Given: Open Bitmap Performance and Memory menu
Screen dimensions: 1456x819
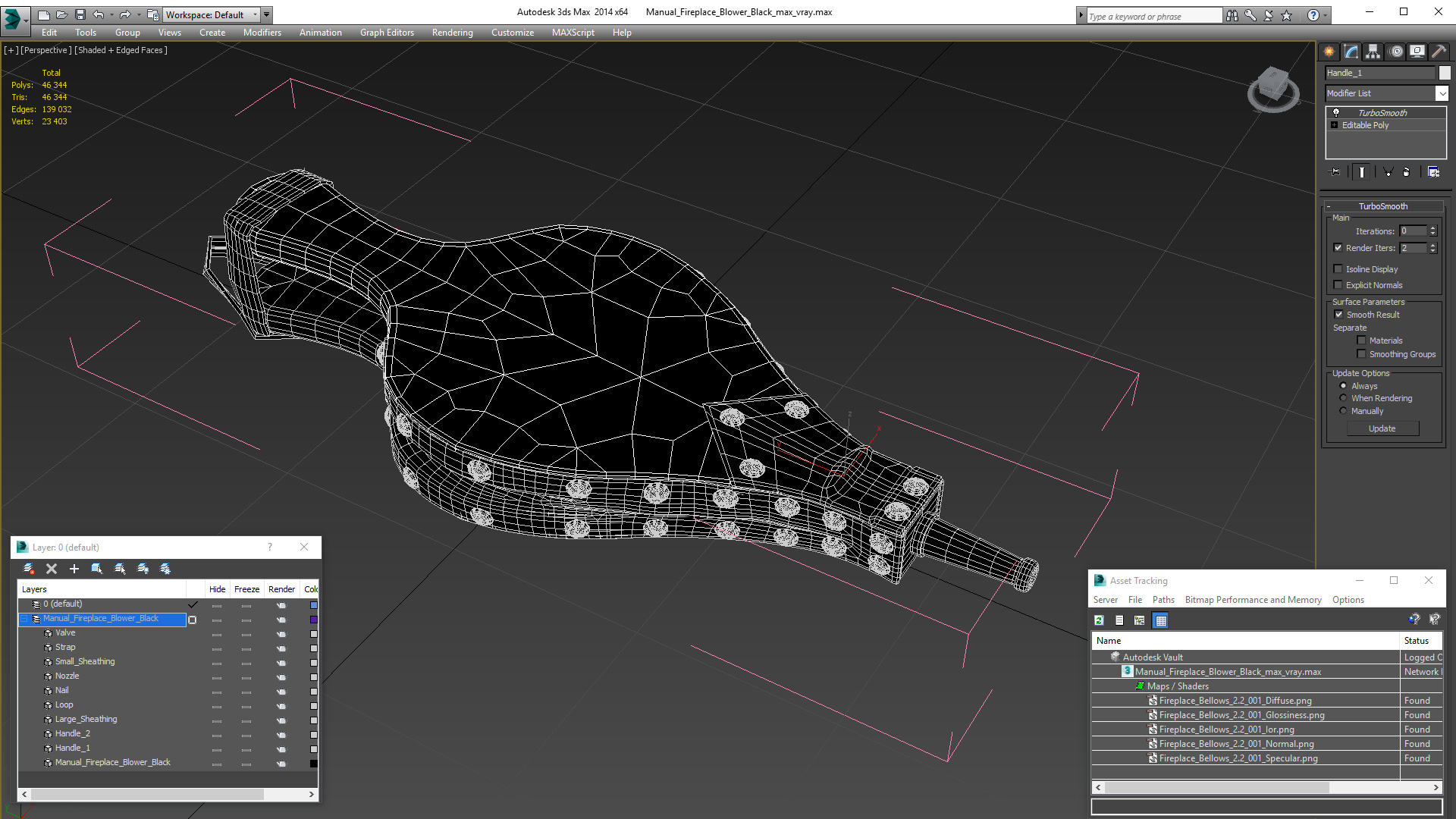Looking at the screenshot, I should 1253,600.
